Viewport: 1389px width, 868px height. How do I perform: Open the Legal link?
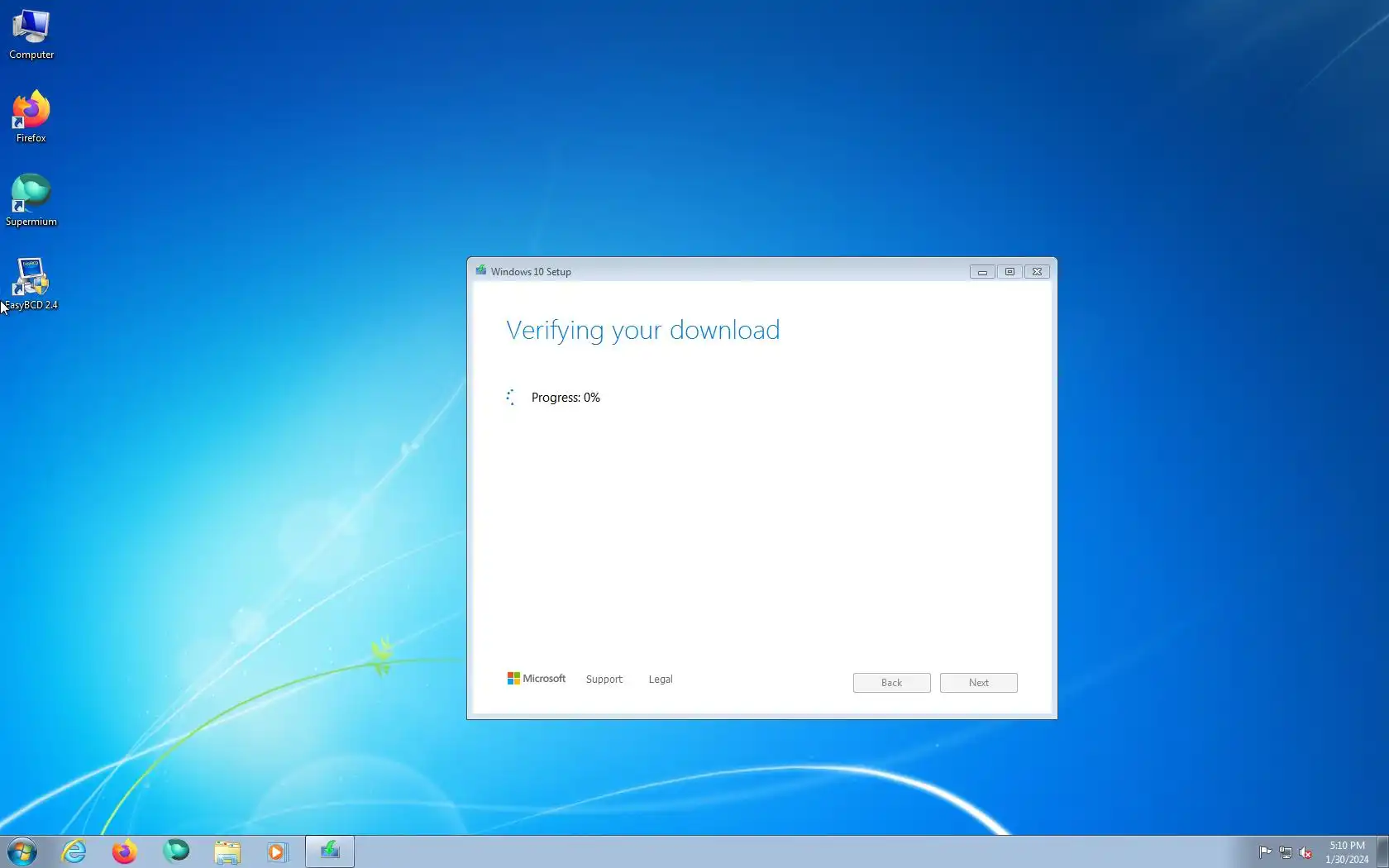[661, 680]
